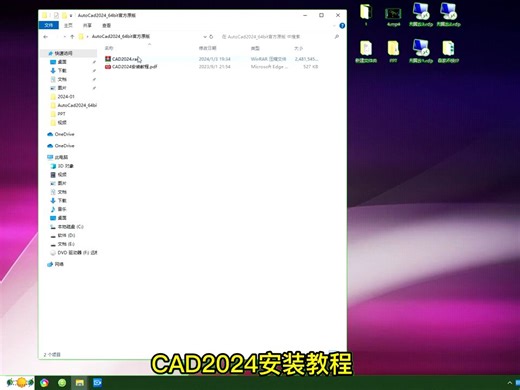Select 网络 (Network) in sidebar
This screenshot has width=520, height=390.
pyautogui.click(x=59, y=264)
